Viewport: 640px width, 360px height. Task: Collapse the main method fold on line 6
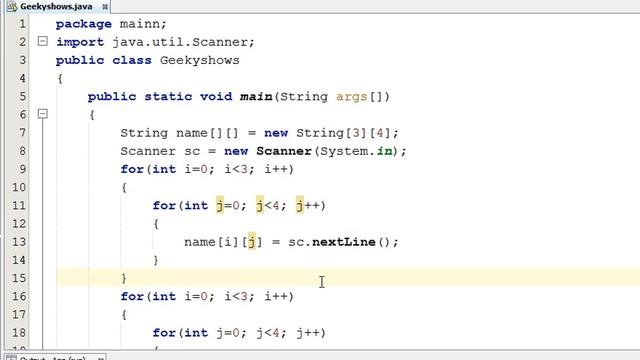[42, 114]
